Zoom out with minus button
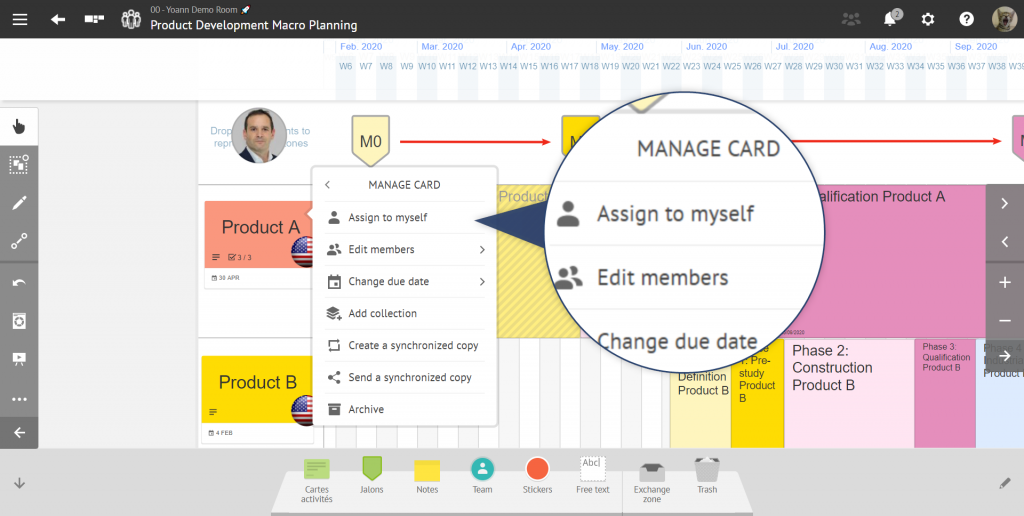 tap(1005, 321)
